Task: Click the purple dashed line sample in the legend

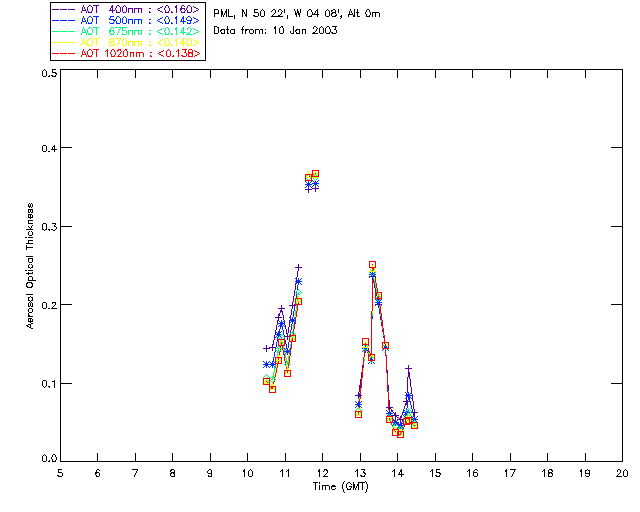Action: (64, 9)
